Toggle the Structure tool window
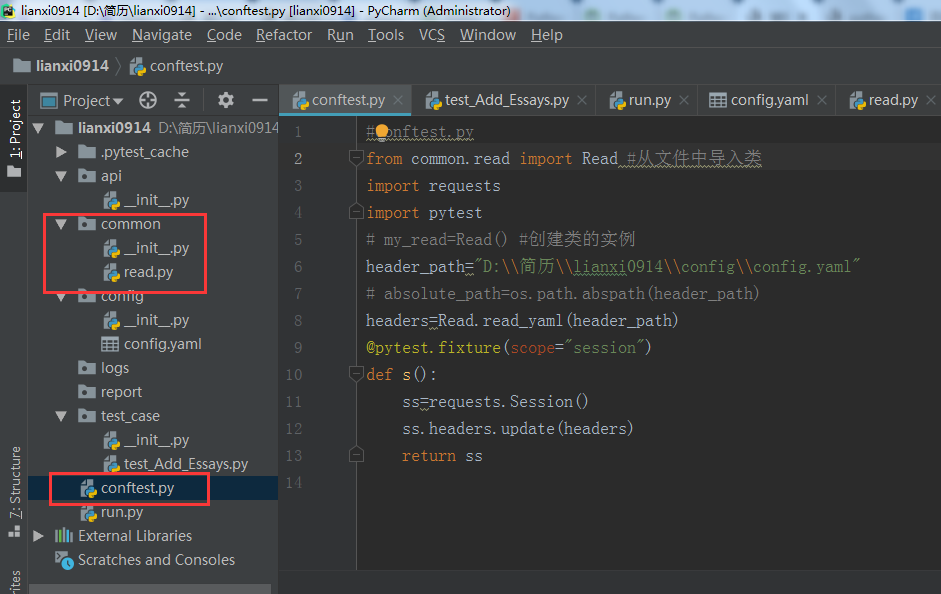Image resolution: width=941 pixels, height=594 pixels. (14, 492)
